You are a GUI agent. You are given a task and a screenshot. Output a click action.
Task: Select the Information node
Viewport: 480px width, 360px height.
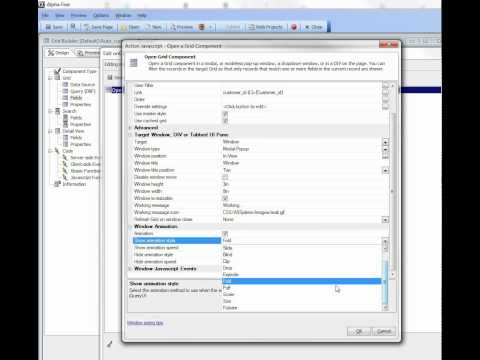coord(74,184)
